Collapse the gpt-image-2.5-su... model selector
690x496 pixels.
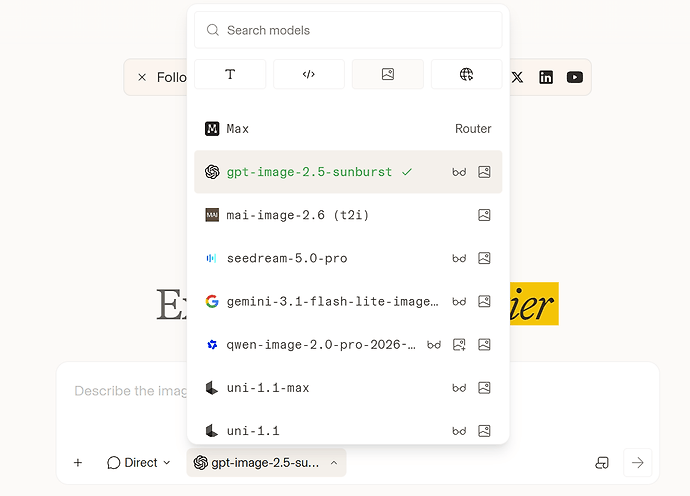pos(266,463)
